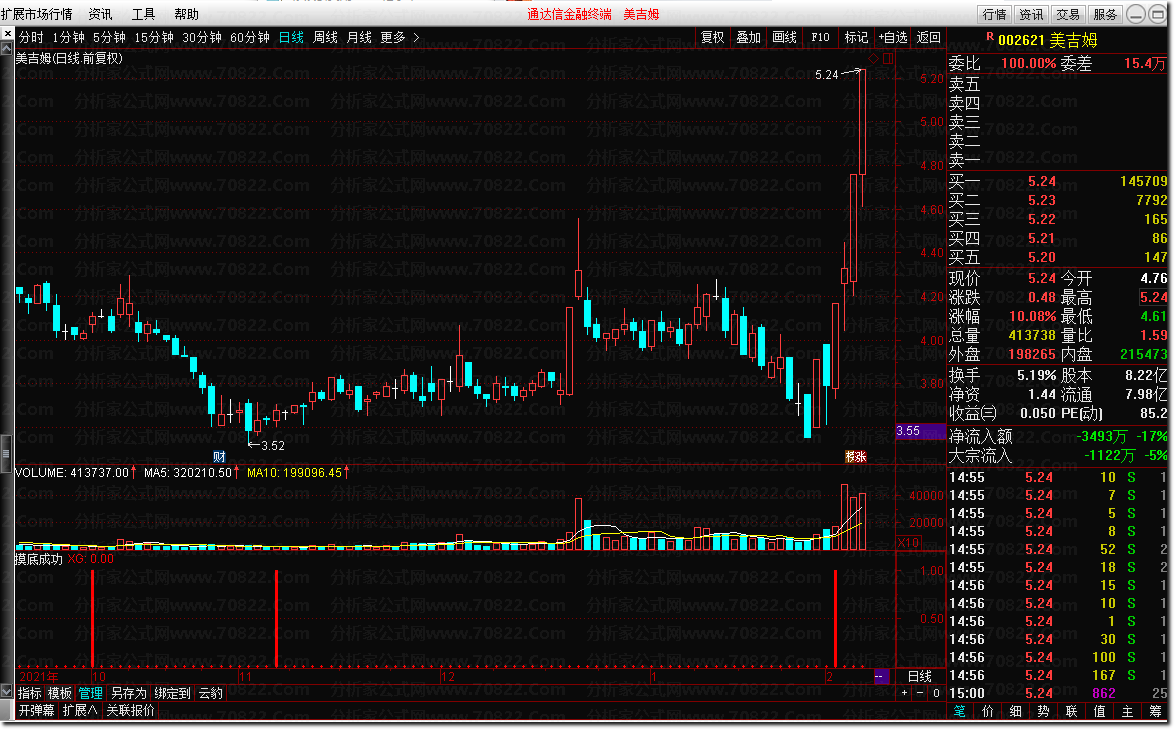This screenshot has width=1176, height=730.
Task: Click the 复权 toolbar button
Action: coord(712,37)
